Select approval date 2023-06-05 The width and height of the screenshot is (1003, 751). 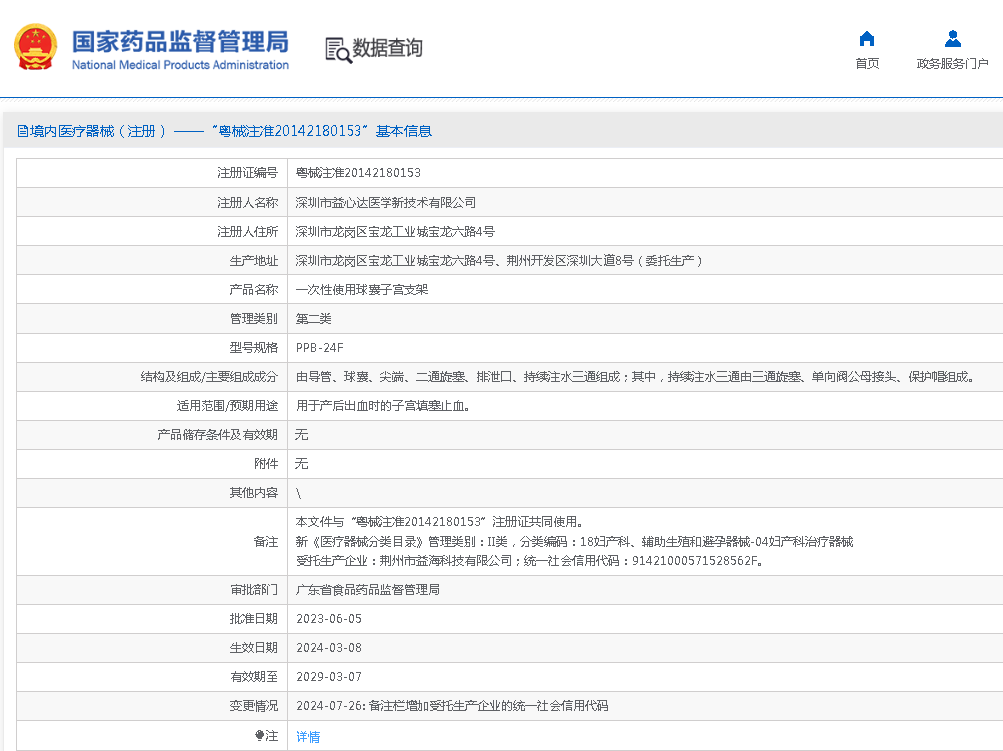tap(329, 619)
